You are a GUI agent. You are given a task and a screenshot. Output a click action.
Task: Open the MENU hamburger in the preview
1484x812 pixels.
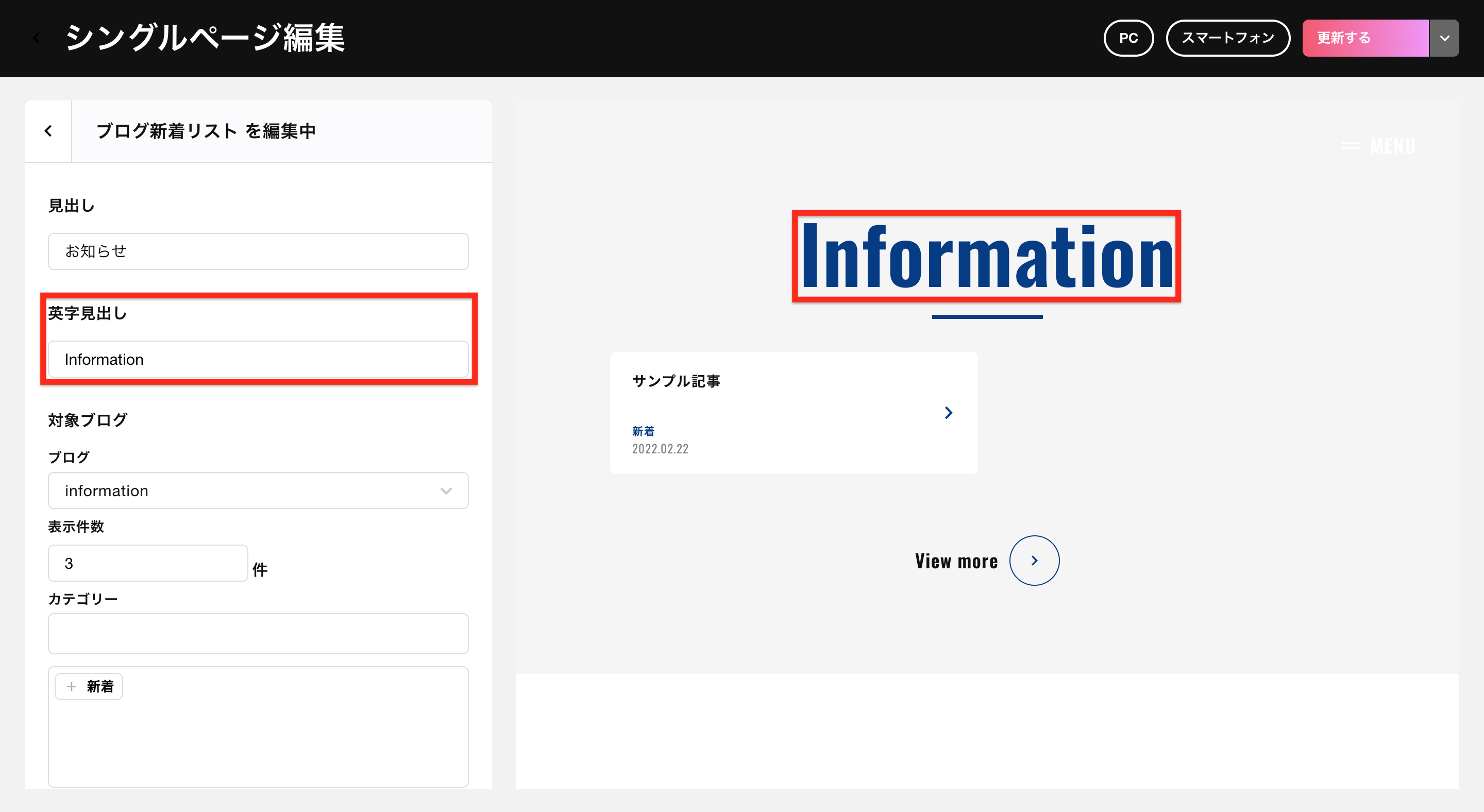click(1378, 146)
